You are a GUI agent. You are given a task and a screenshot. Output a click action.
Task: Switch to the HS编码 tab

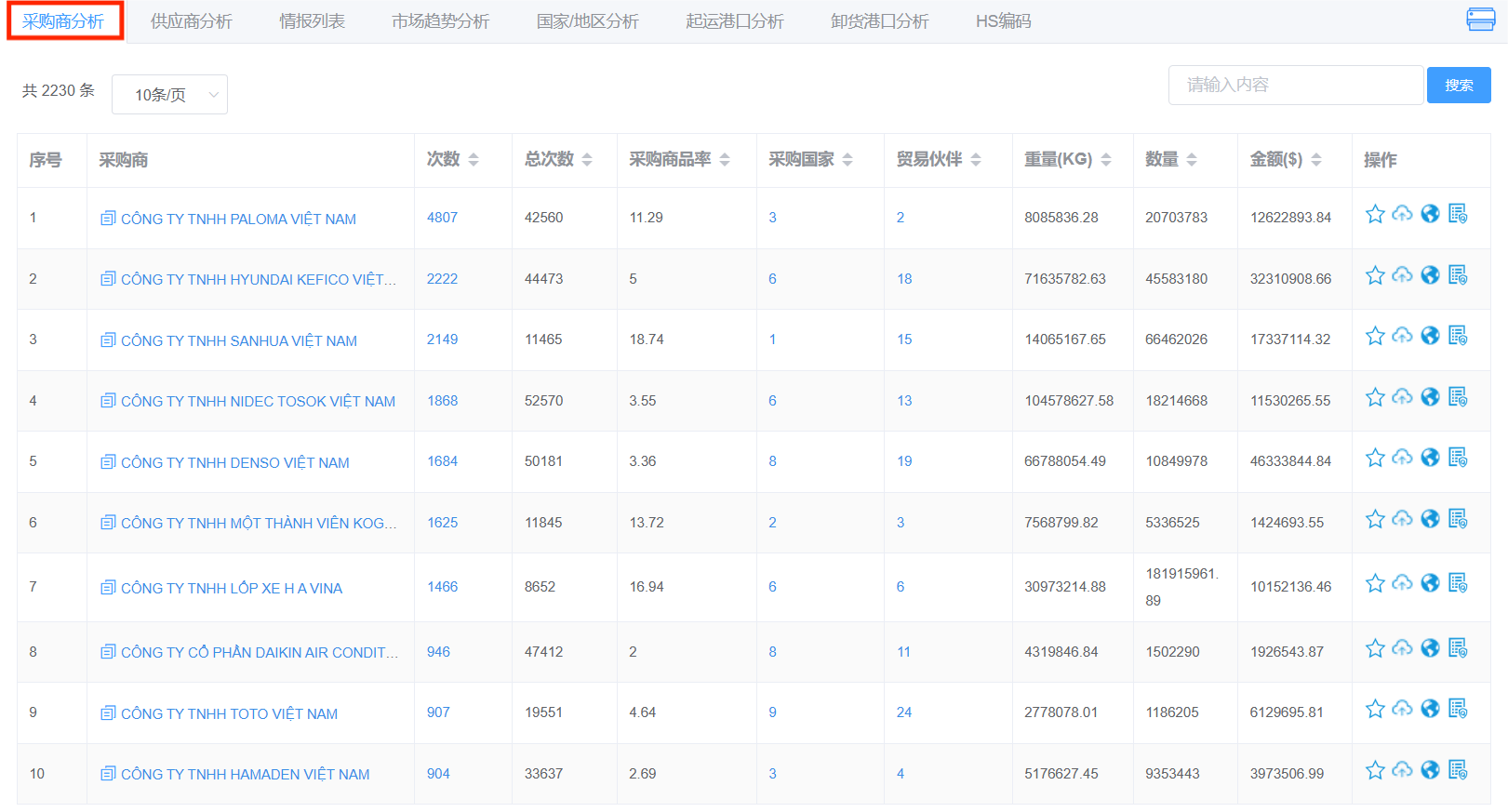click(x=1003, y=20)
